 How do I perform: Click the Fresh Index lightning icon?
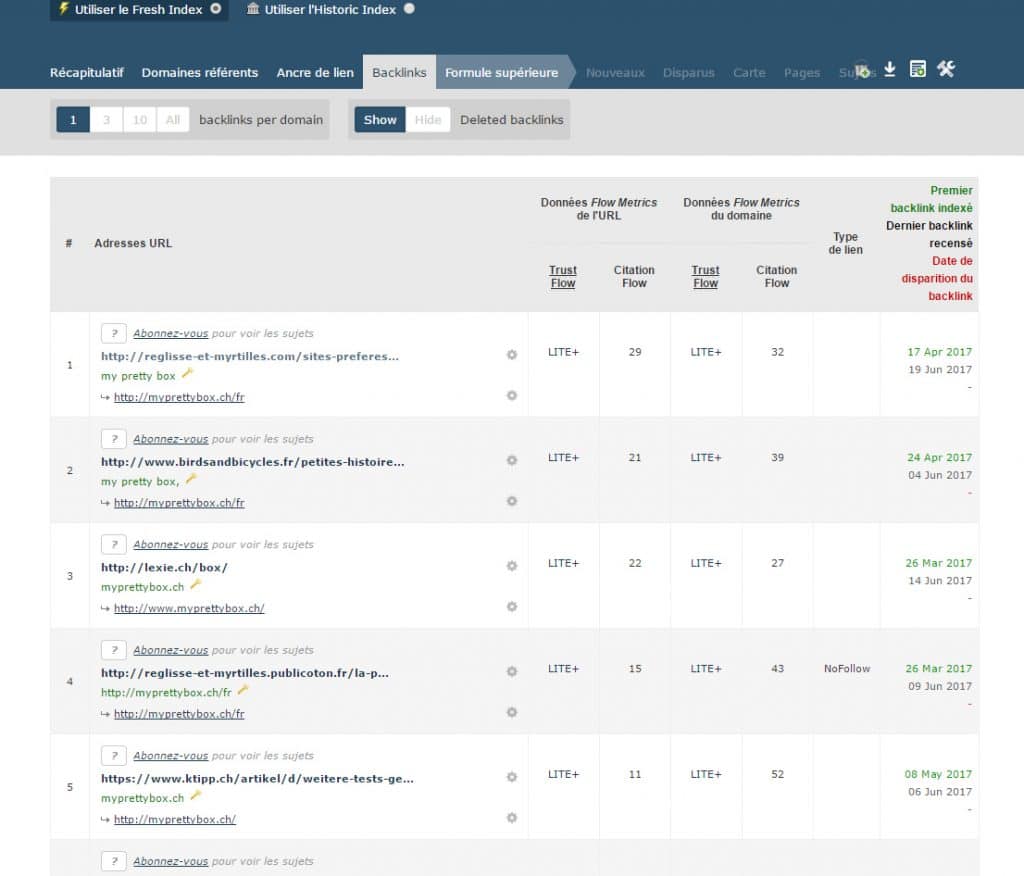click(63, 8)
